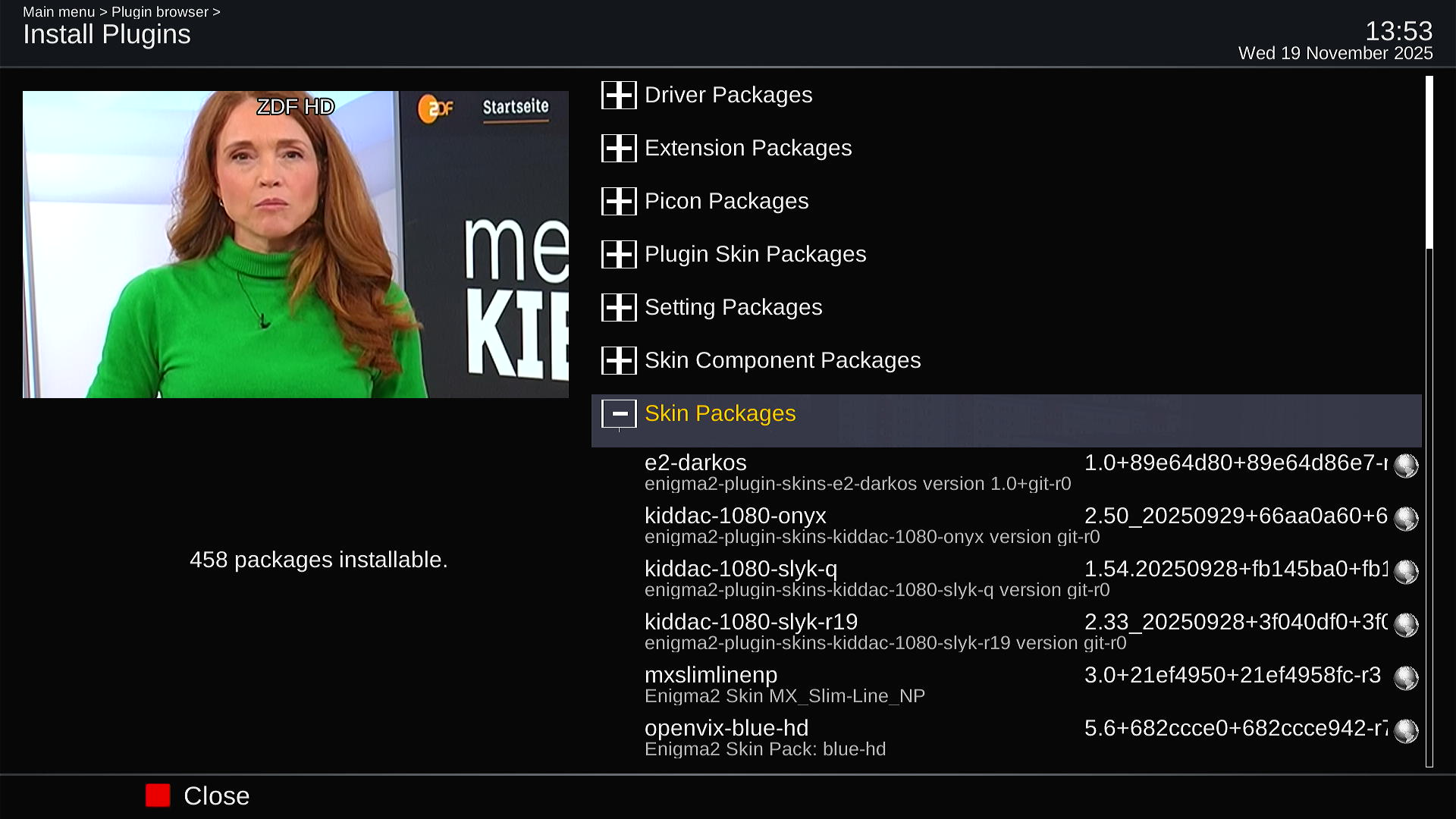The height and width of the screenshot is (819, 1456).
Task: Click the globe icon beside e2-darkos
Action: coord(1406,466)
